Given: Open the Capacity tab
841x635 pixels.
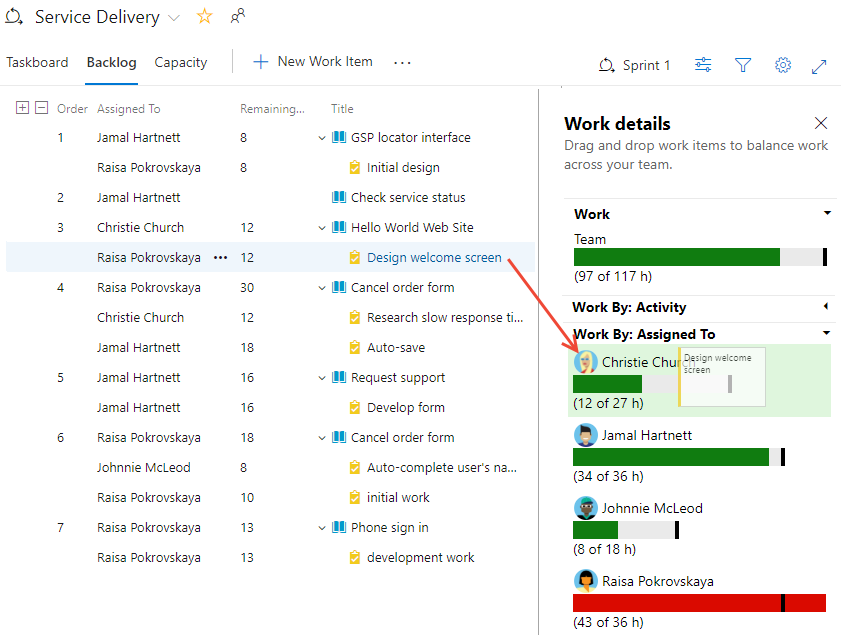Looking at the screenshot, I should [x=180, y=62].
